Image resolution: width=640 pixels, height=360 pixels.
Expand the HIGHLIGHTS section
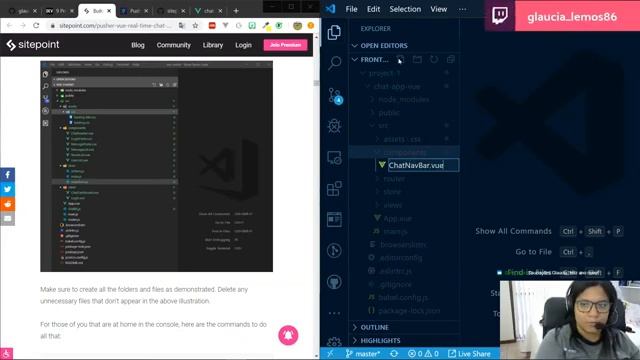[376, 340]
